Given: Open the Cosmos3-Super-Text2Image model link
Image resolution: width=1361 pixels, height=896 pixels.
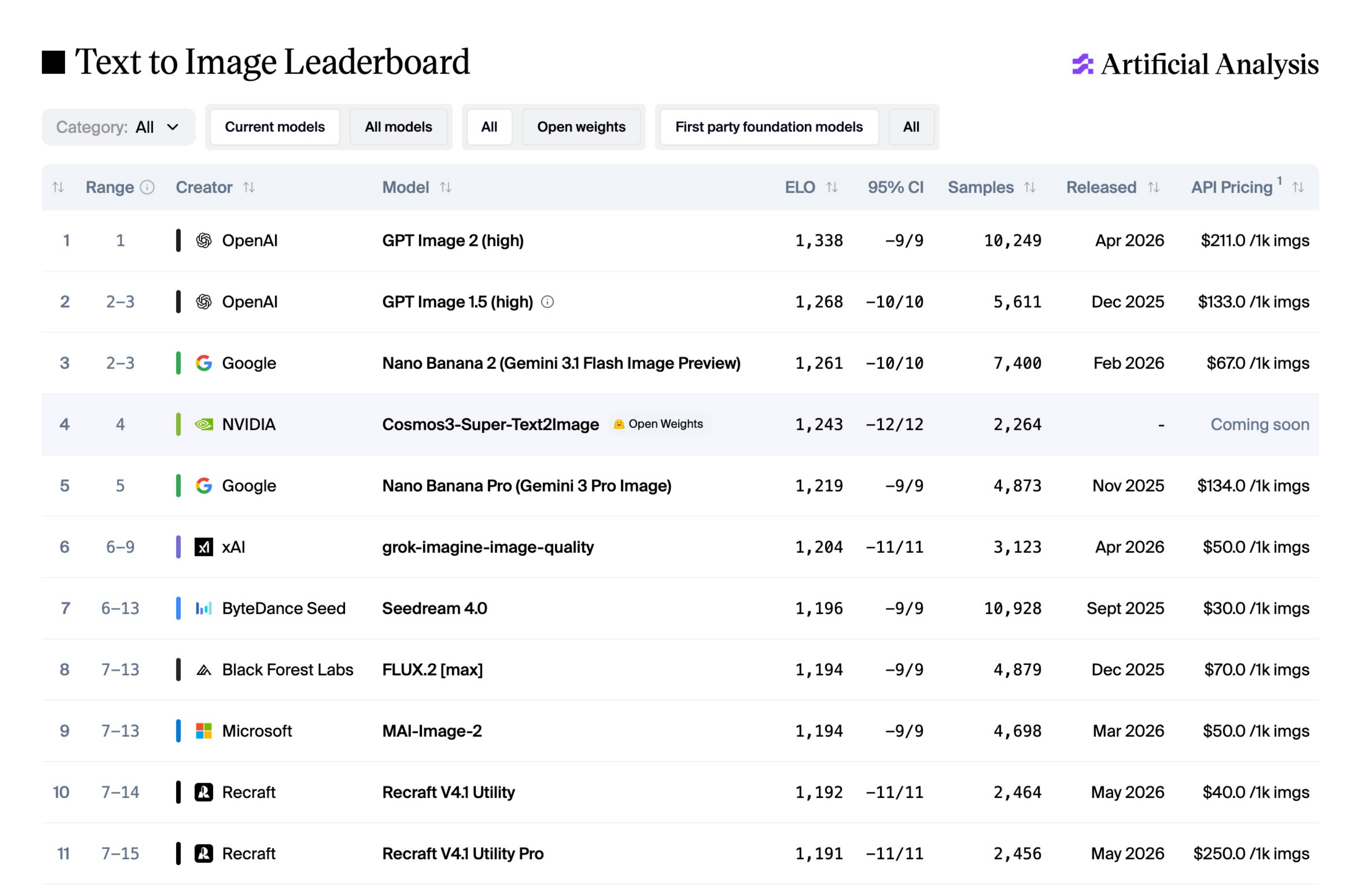Looking at the screenshot, I should [490, 424].
